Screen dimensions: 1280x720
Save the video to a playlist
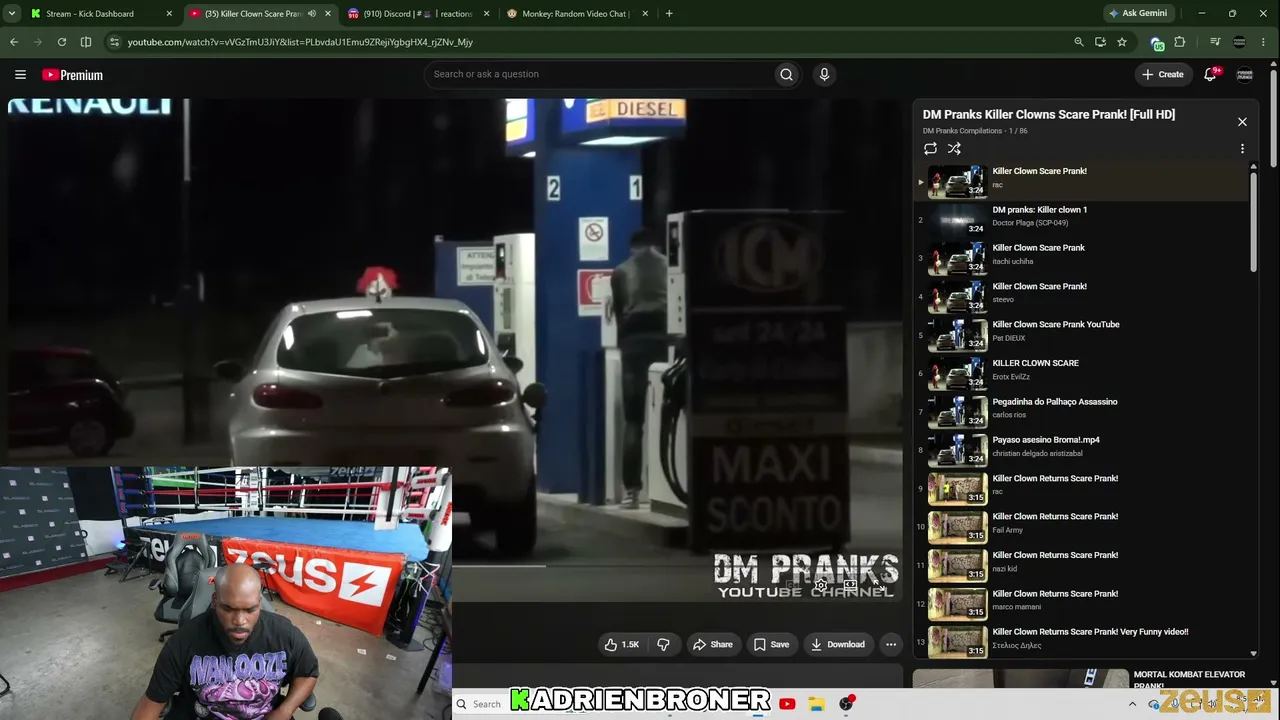[771, 645]
